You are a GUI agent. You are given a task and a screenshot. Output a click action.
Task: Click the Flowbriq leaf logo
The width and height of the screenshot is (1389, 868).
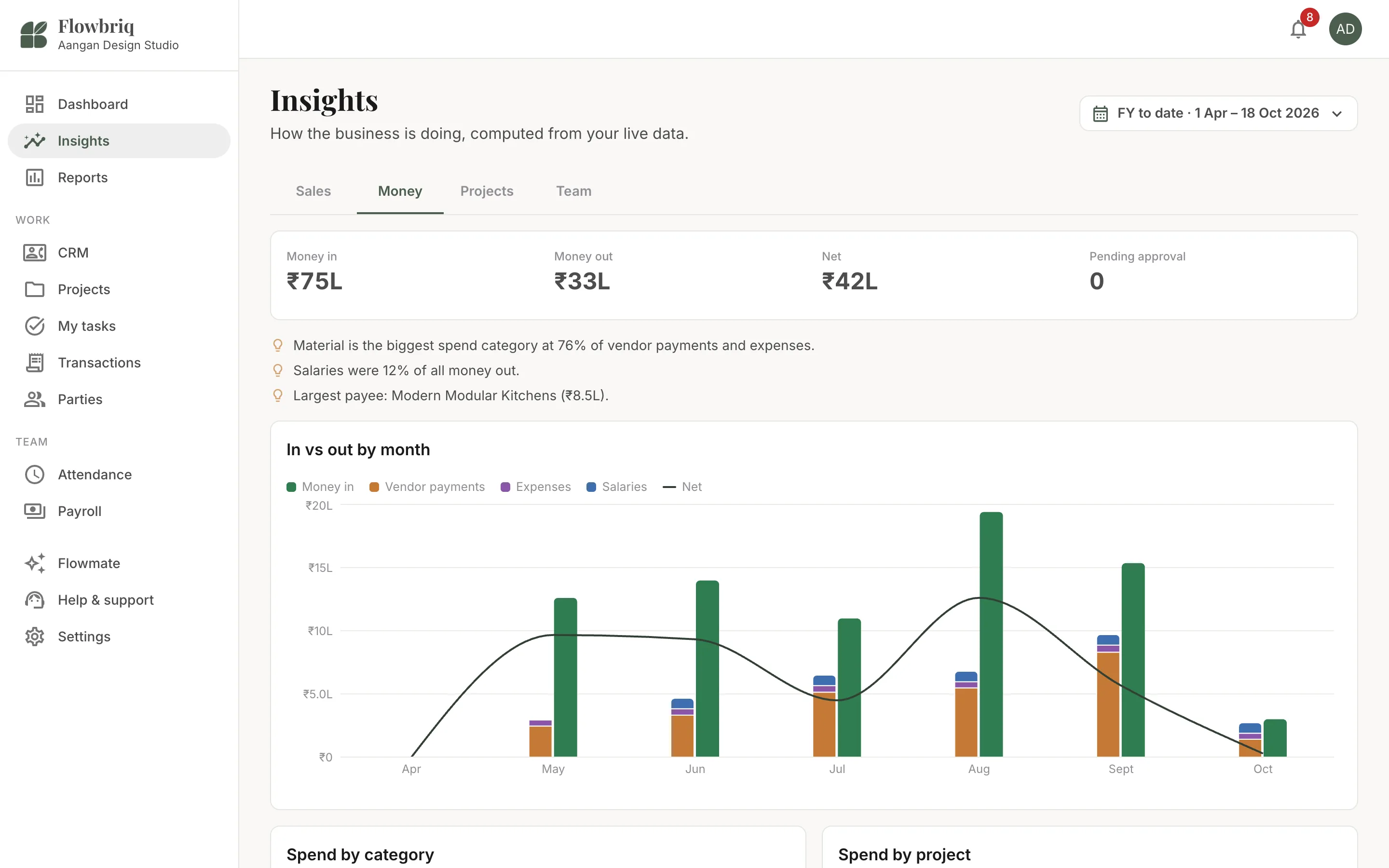click(34, 34)
